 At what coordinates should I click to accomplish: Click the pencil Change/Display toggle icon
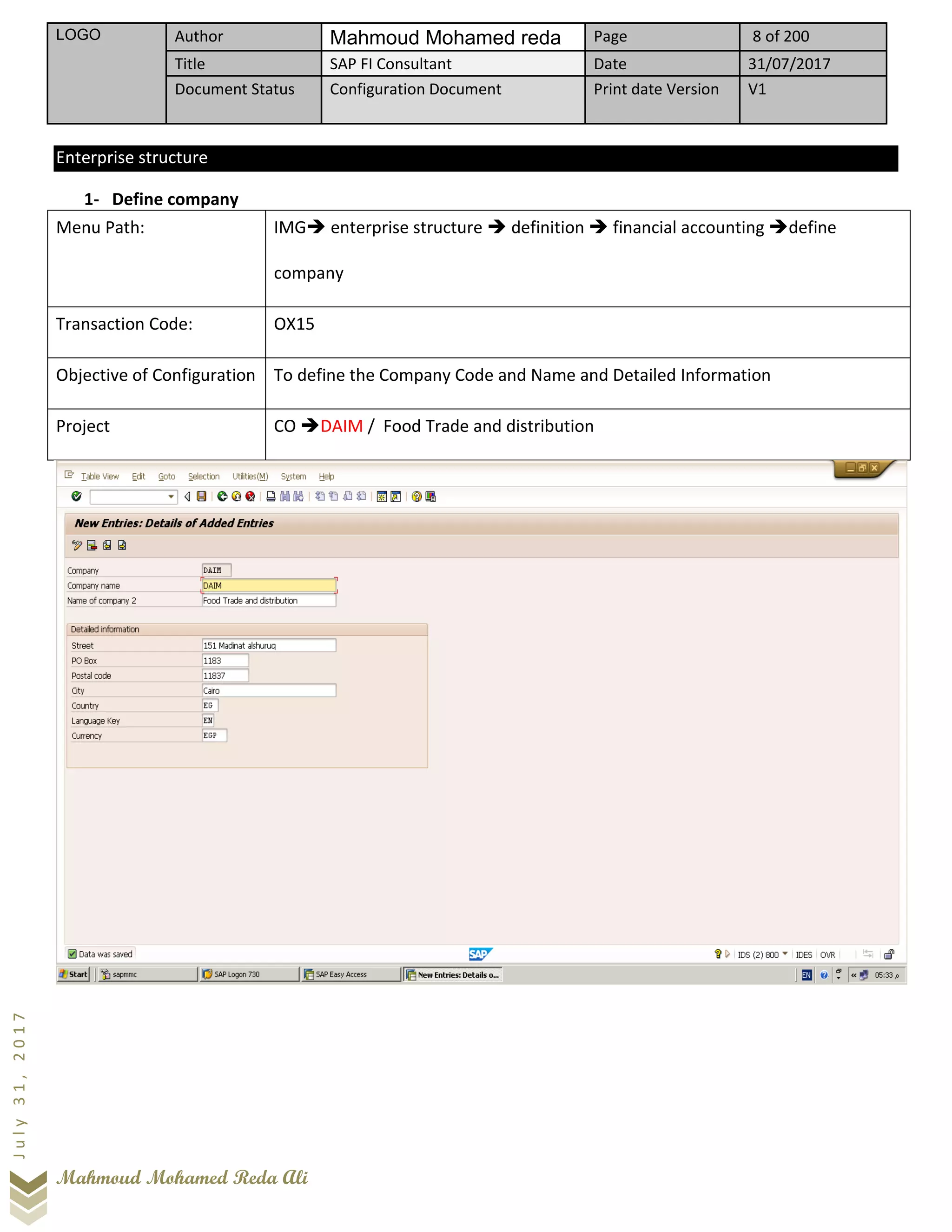point(77,545)
